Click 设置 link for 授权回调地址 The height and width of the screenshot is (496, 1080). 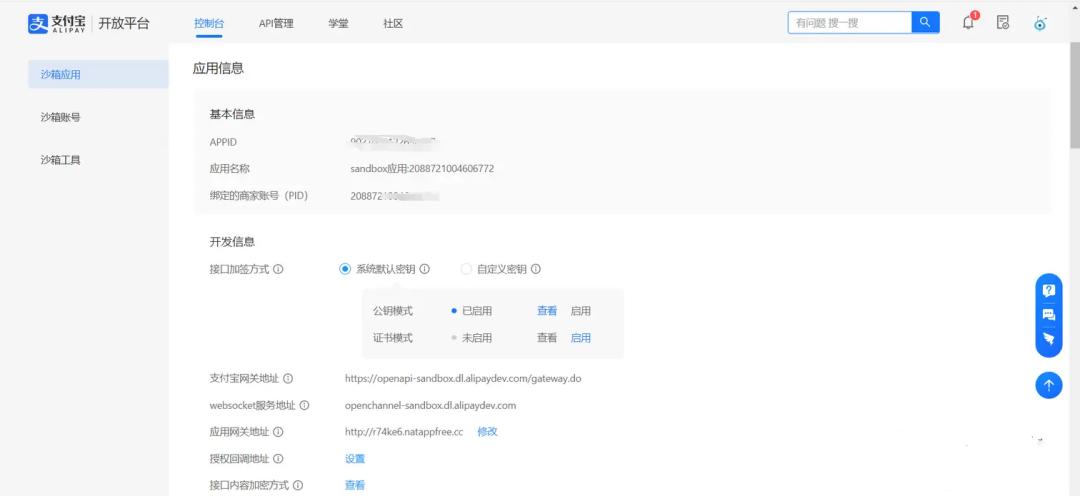355,459
